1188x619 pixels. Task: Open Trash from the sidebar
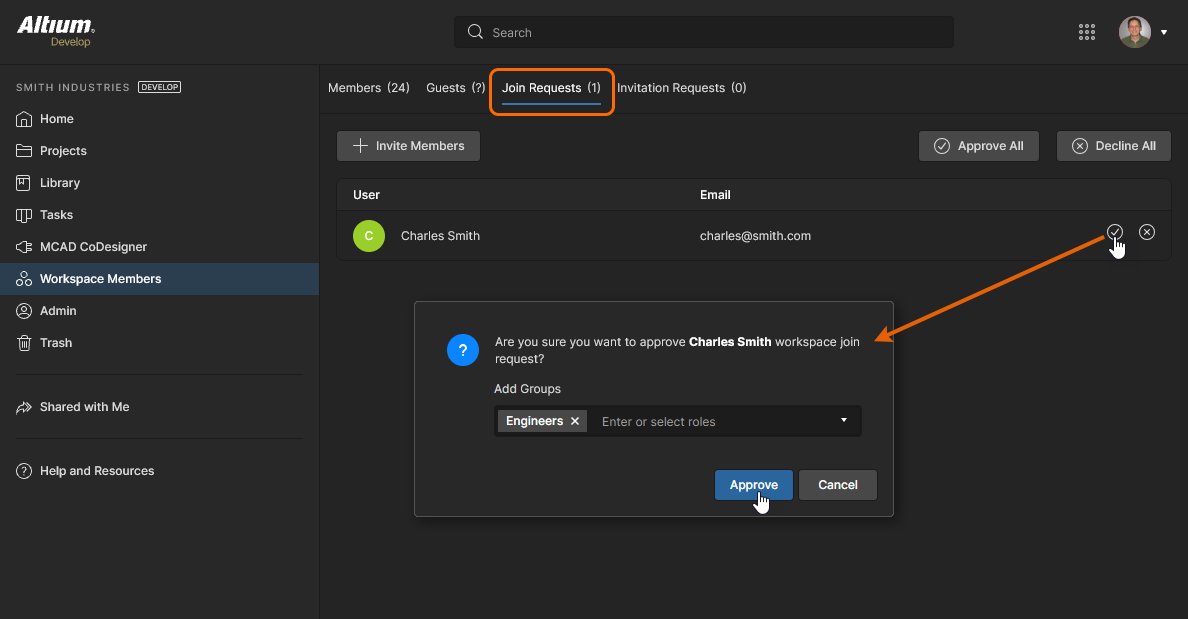coord(56,343)
